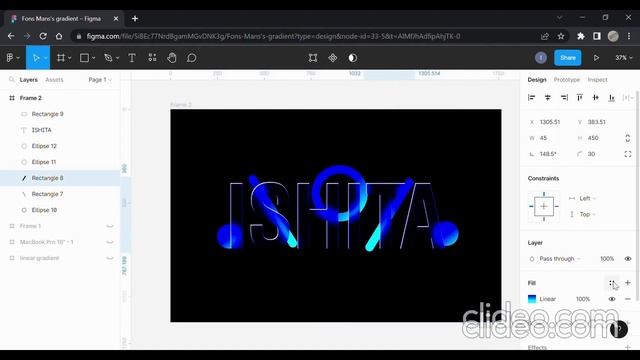This screenshot has width=640, height=360.
Task: Open vertical constraint Top dropdown
Action: coord(587,214)
